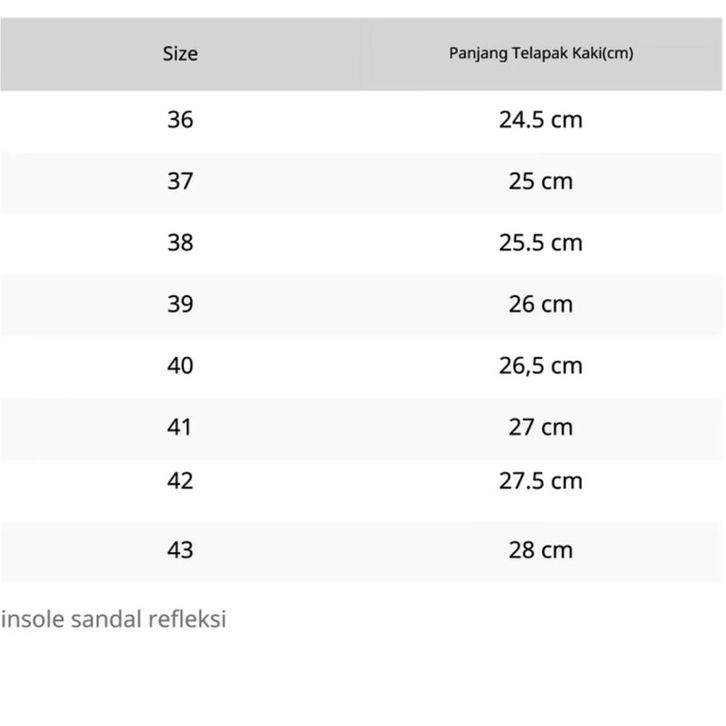Click the 27 cm foot length value
This screenshot has width=726, height=726.
tap(540, 427)
